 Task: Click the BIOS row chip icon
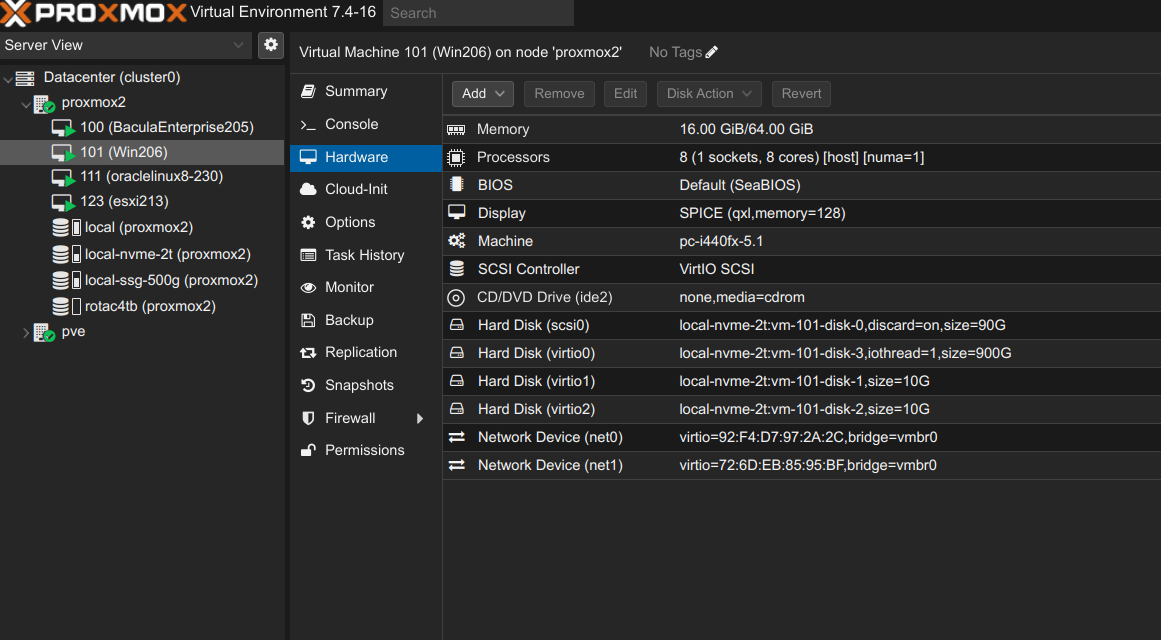456,184
